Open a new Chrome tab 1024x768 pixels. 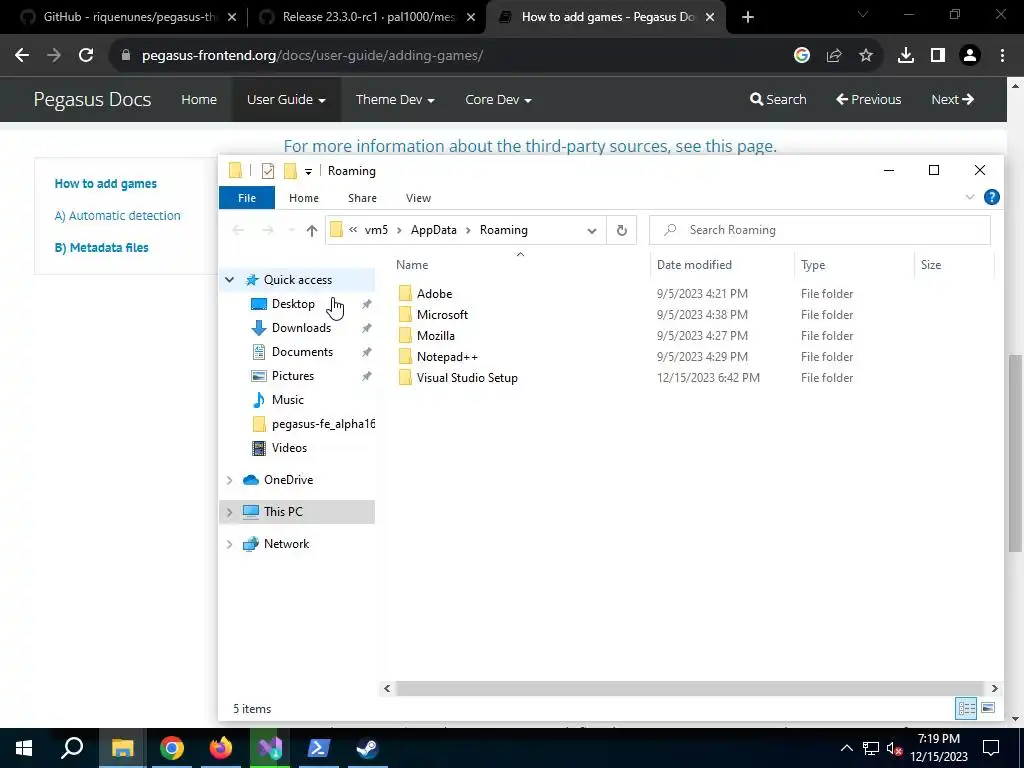748,17
